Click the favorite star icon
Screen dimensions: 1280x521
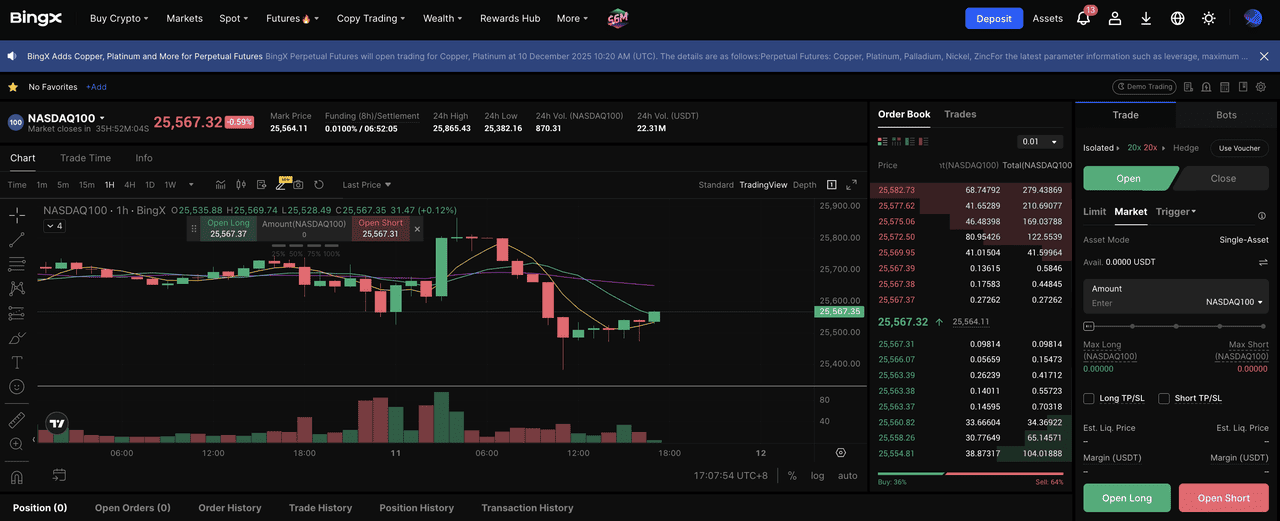13,87
